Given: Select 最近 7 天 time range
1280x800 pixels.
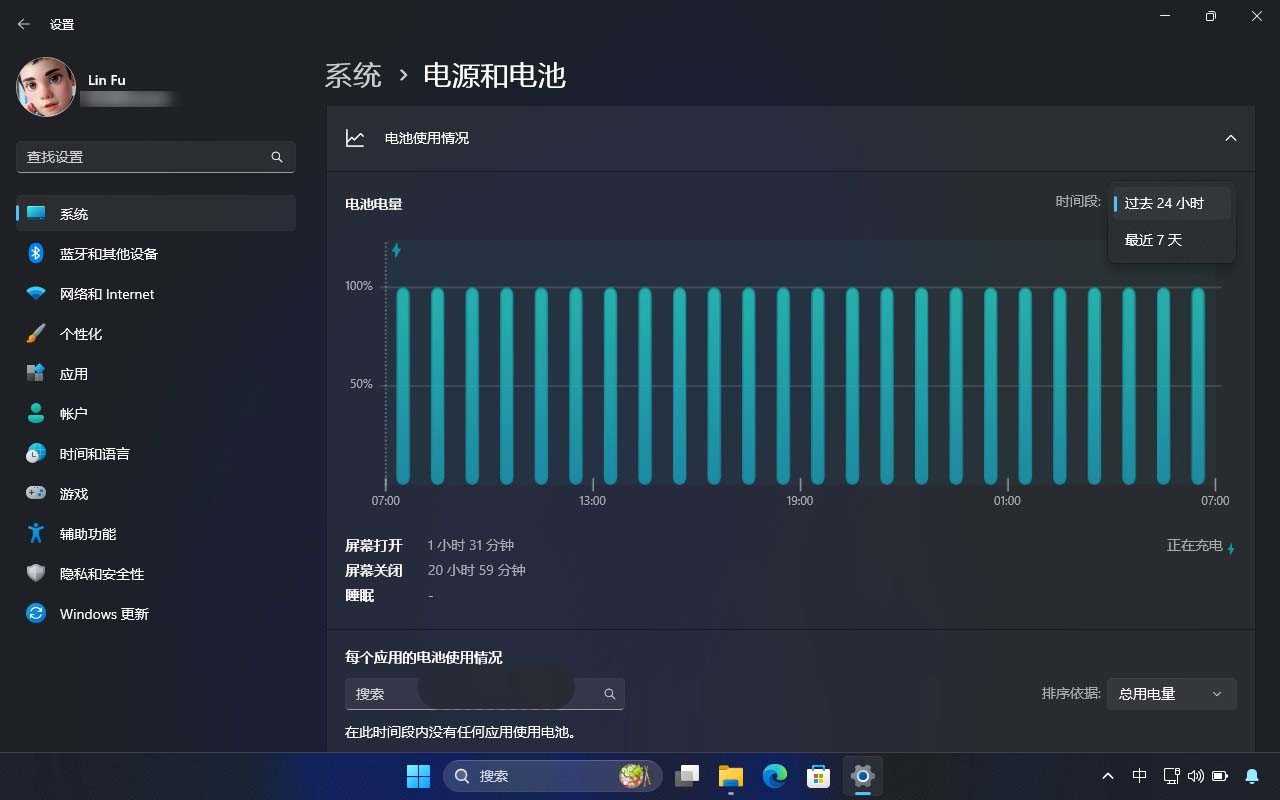Looking at the screenshot, I should 1152,239.
